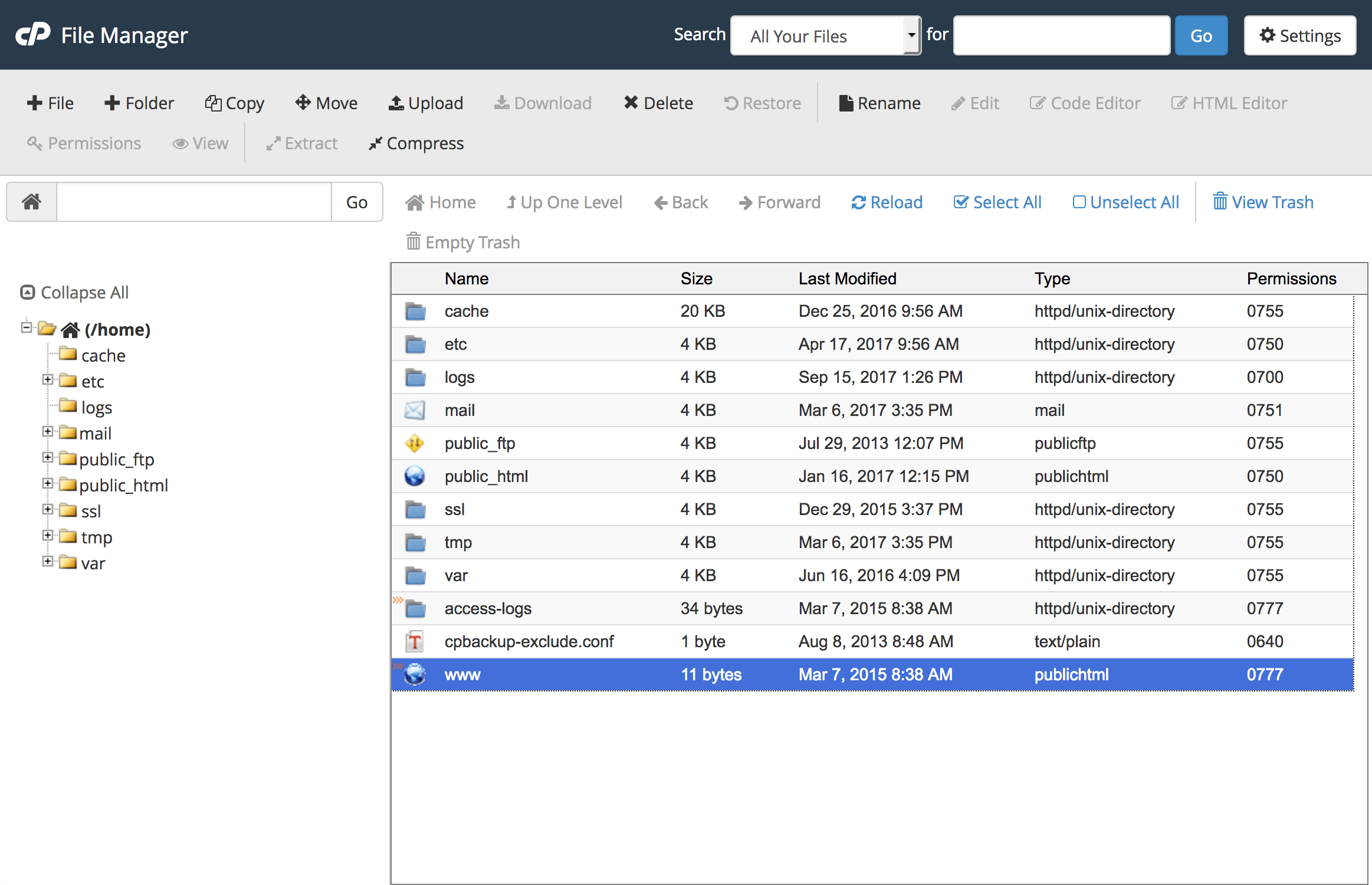The image size is (1372, 885).
Task: Open the All Your Files search dropdown
Action: pos(825,35)
